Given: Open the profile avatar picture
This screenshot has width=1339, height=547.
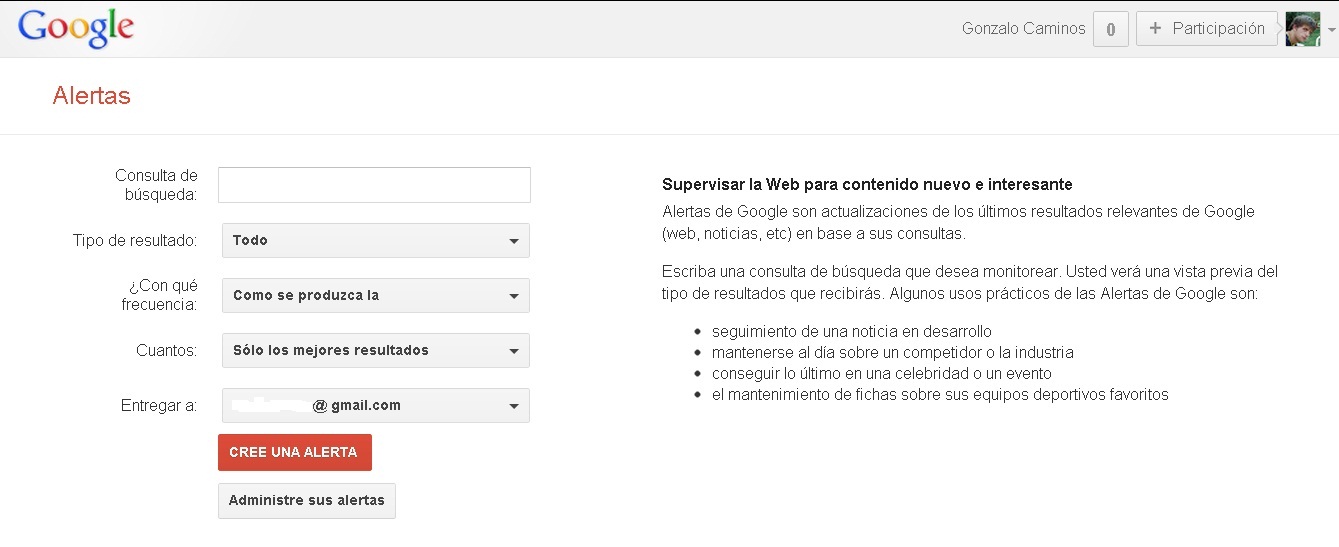Looking at the screenshot, I should [1302, 29].
